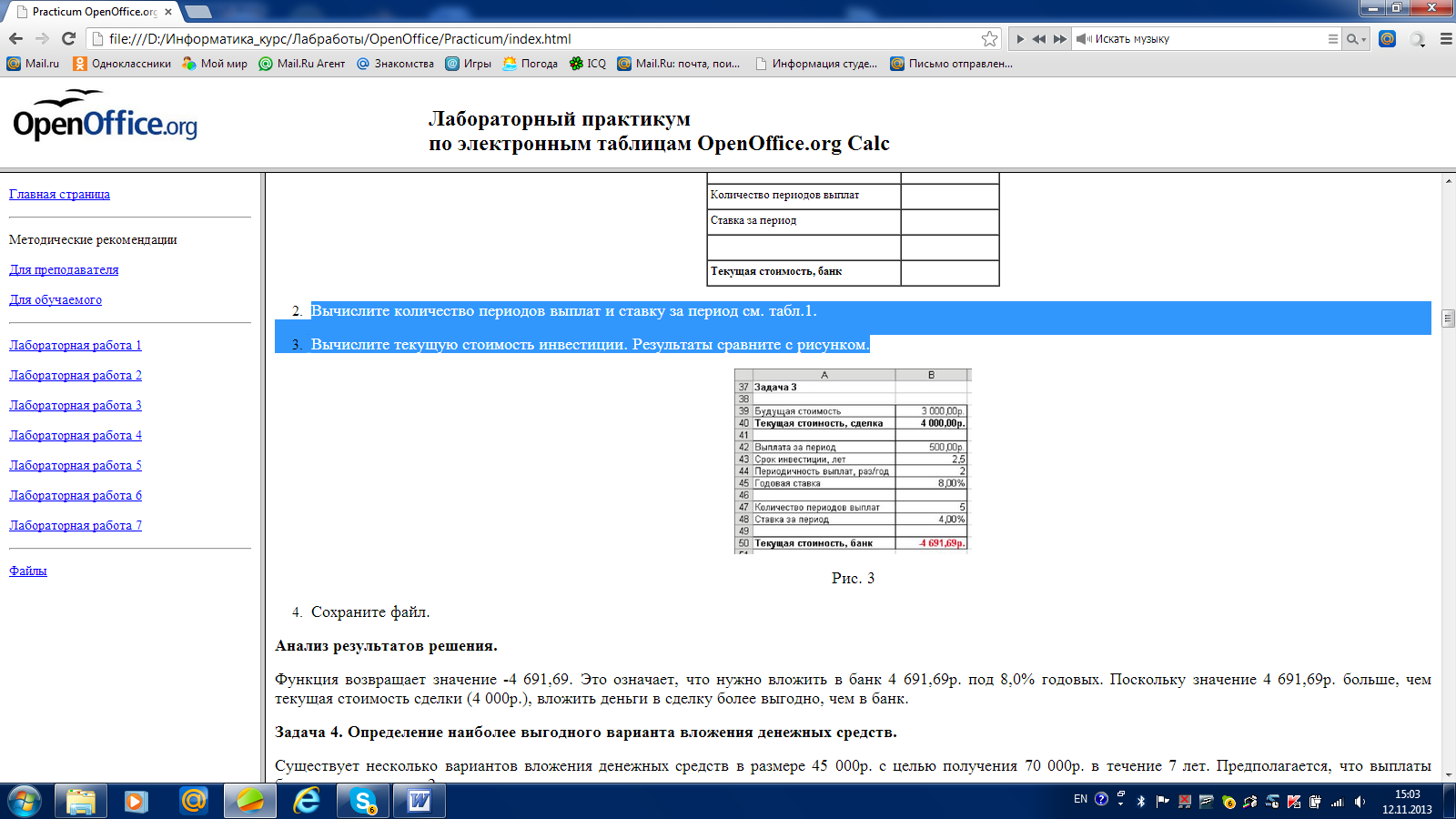Open the 'Мой мир' bookmark

[x=215, y=64]
